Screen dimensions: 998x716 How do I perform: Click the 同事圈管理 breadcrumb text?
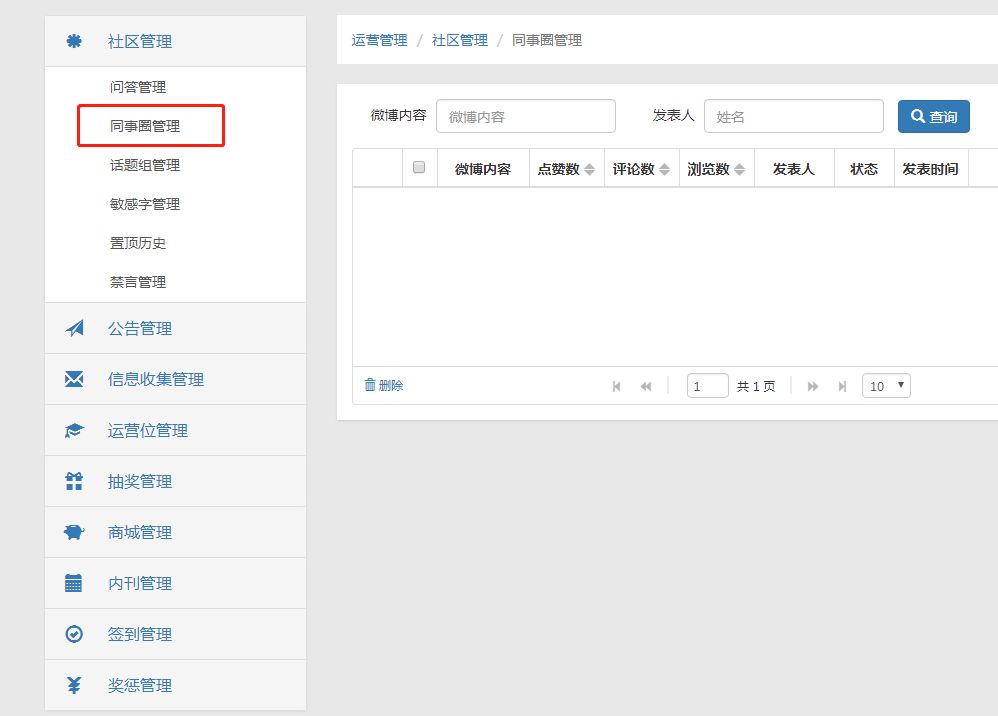[x=547, y=40]
